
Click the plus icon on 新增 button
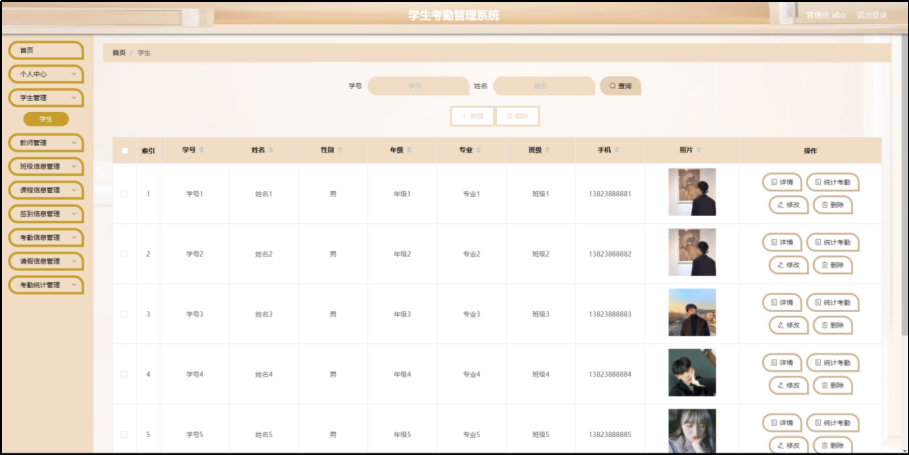coord(464,117)
